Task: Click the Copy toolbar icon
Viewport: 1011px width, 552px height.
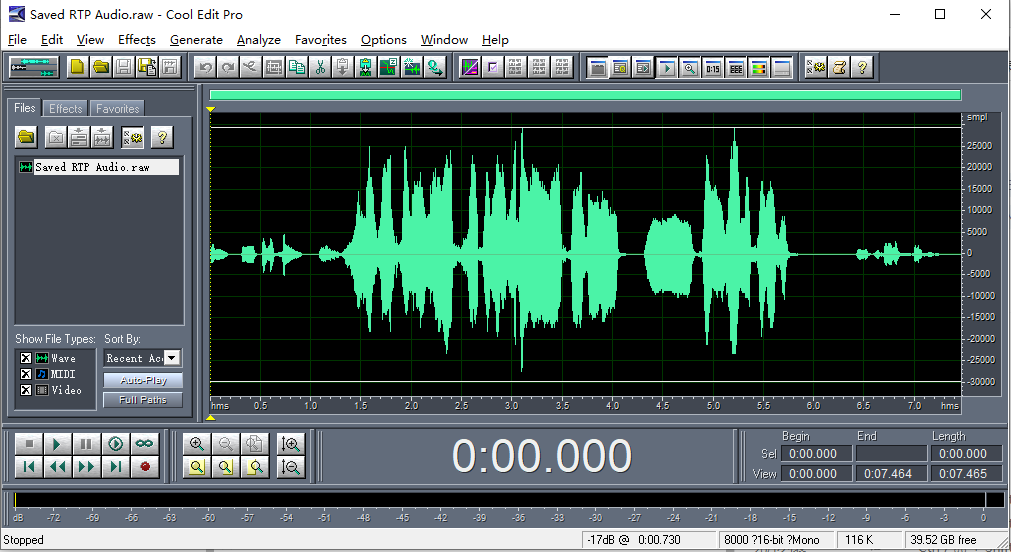Action: point(297,67)
